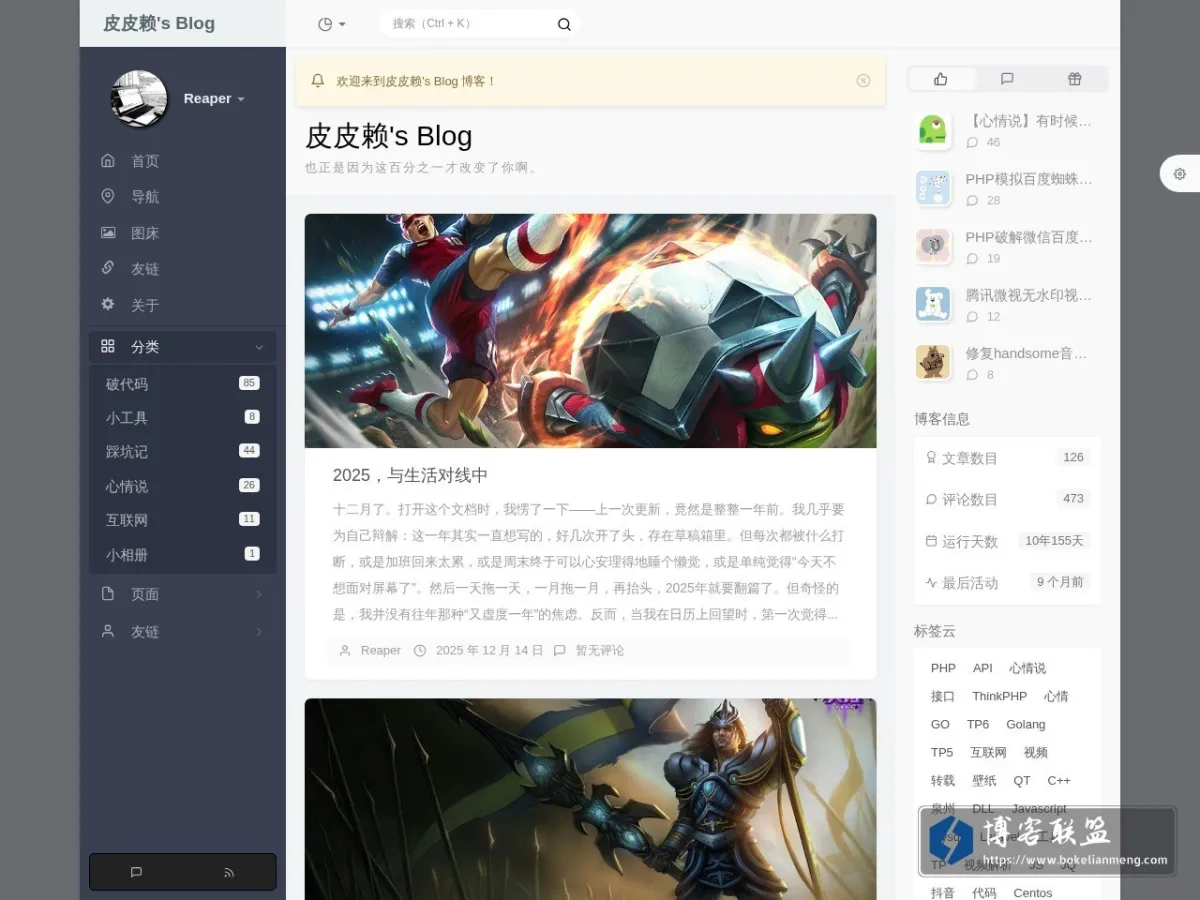Click the ThinkPHP tag
The image size is (1200, 900).
tap(1000, 696)
